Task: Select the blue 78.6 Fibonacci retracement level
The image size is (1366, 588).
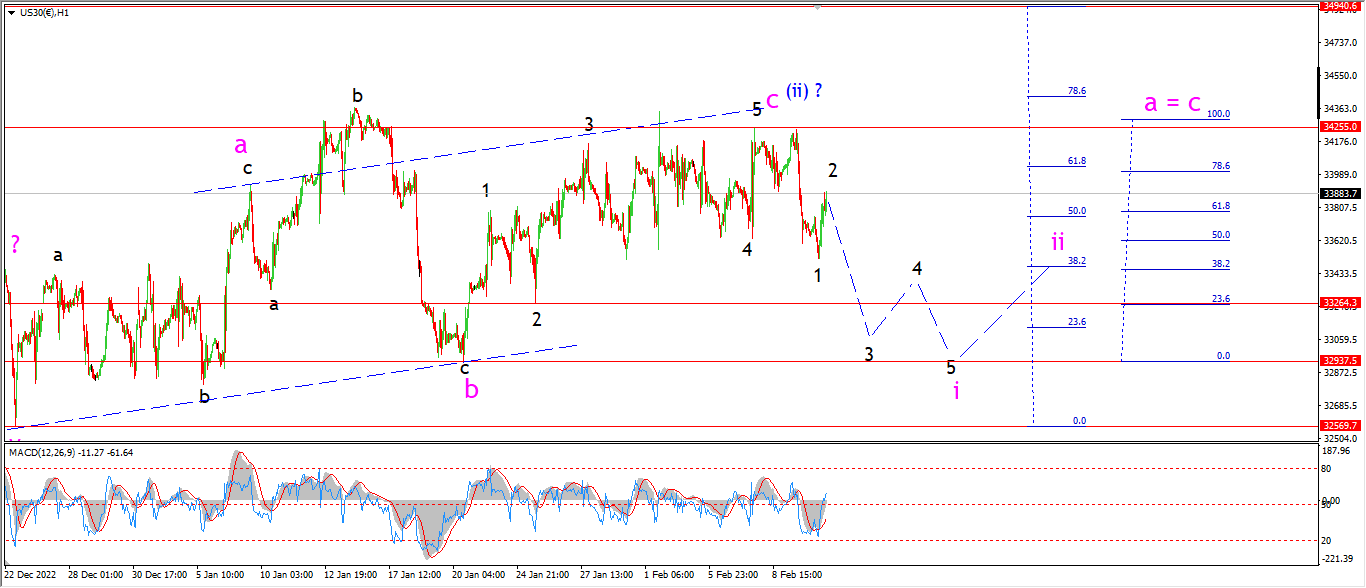Action: tap(1076, 91)
